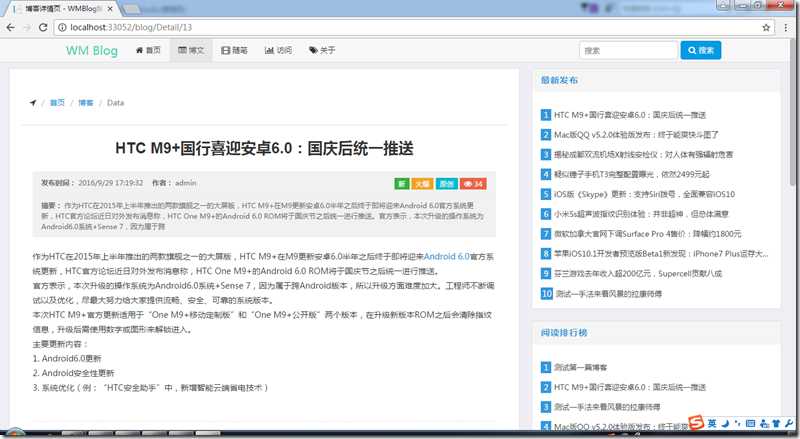Click the Sogou user account icon

tap(764, 423)
